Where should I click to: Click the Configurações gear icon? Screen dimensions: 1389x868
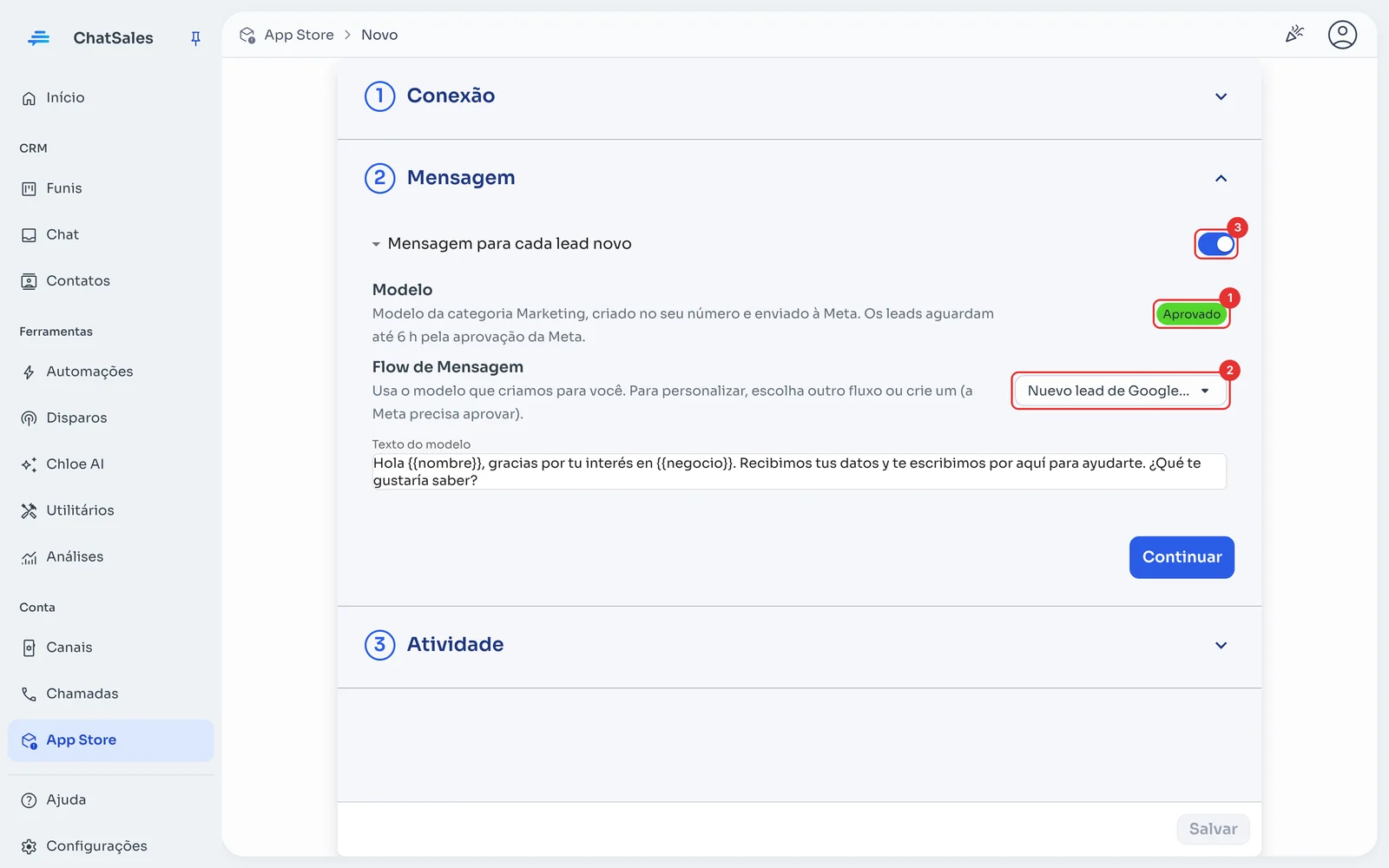coord(29,846)
